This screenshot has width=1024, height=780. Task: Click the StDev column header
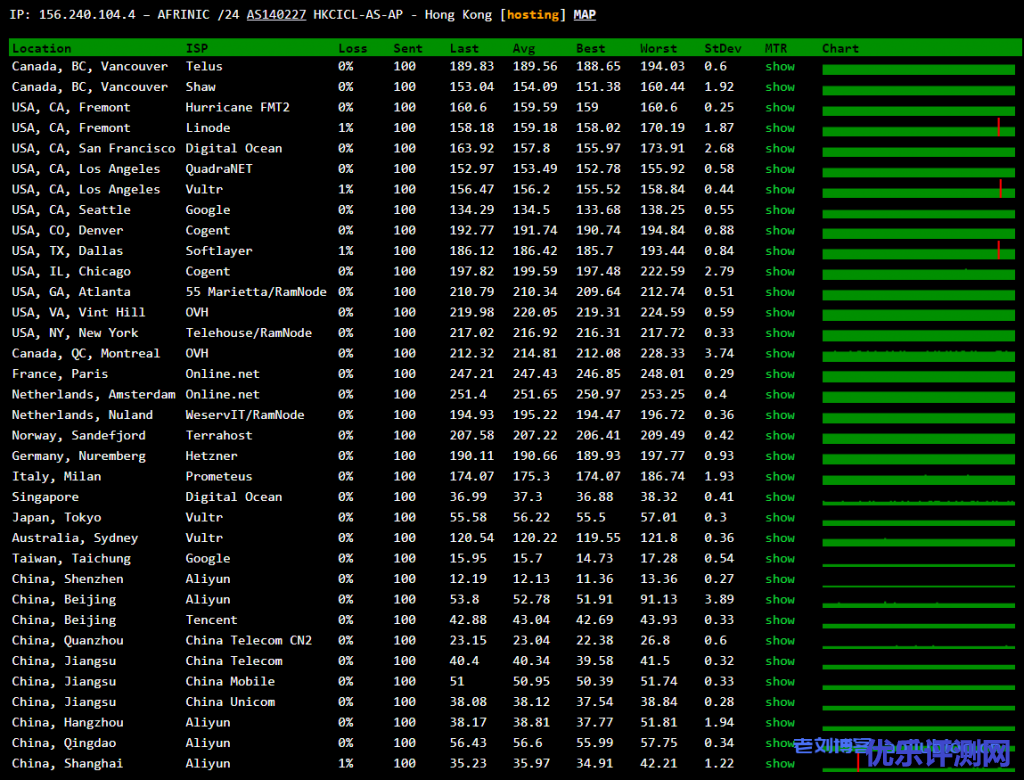(723, 48)
